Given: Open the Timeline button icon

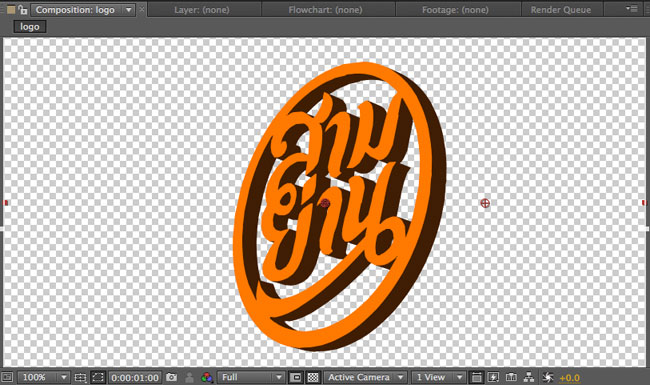Looking at the screenshot, I should coord(511,377).
